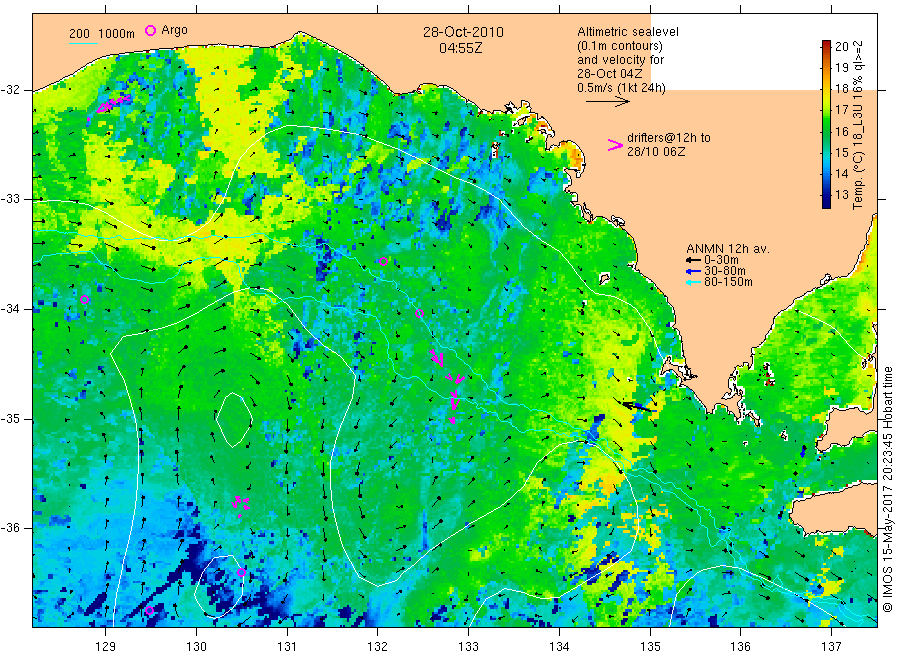Click the 134 longitude axis label

(559, 647)
